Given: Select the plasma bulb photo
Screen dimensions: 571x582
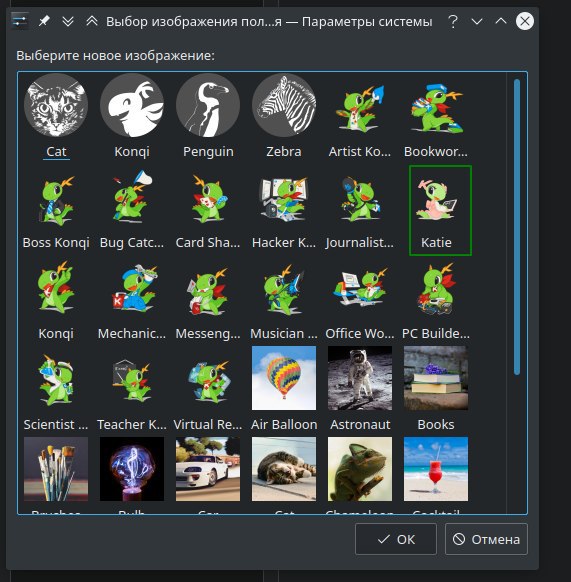Looking at the screenshot, I should pos(132,469).
